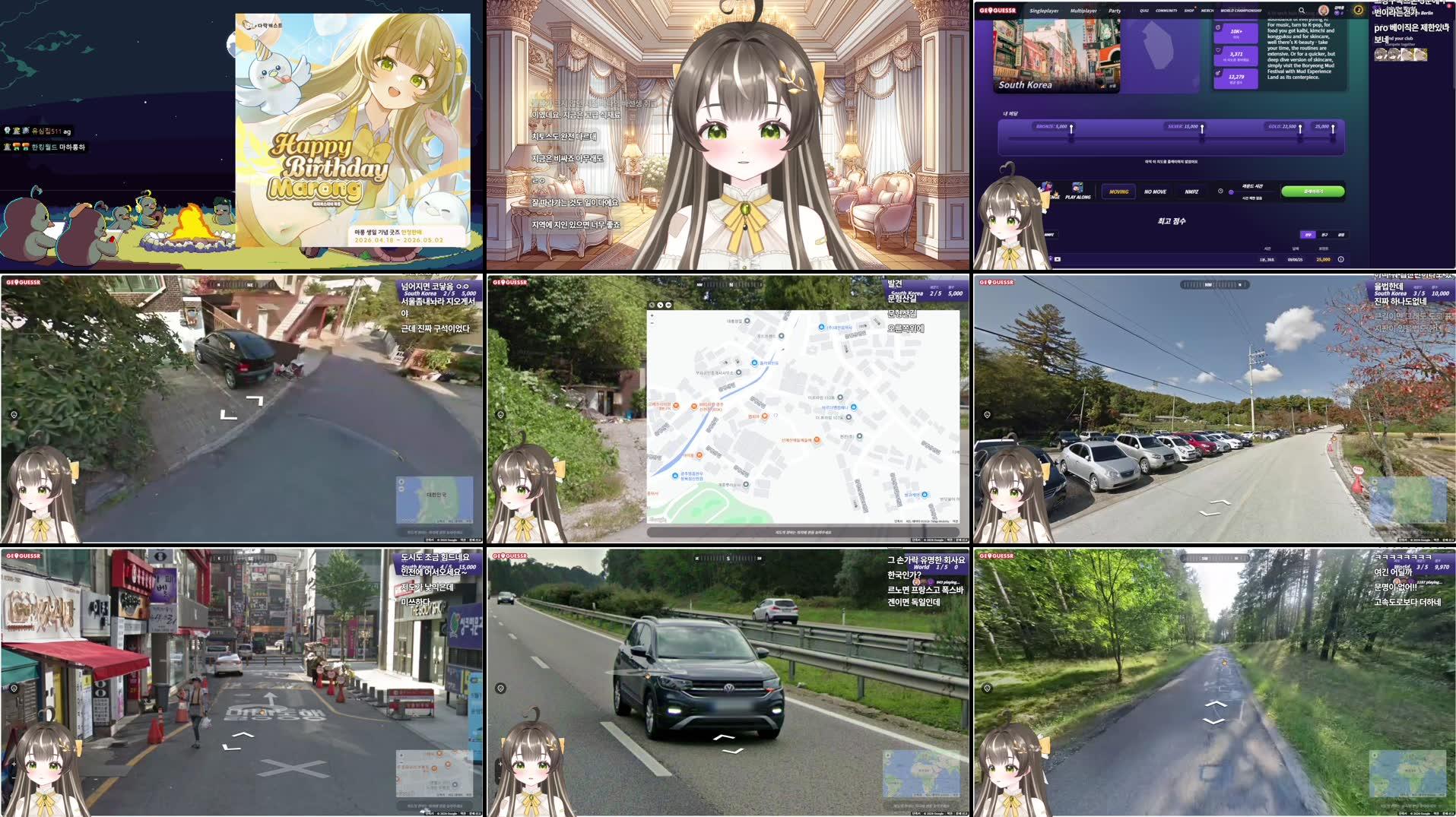Zoom out with the minus on guess map
The image size is (1456, 817).
652,322
